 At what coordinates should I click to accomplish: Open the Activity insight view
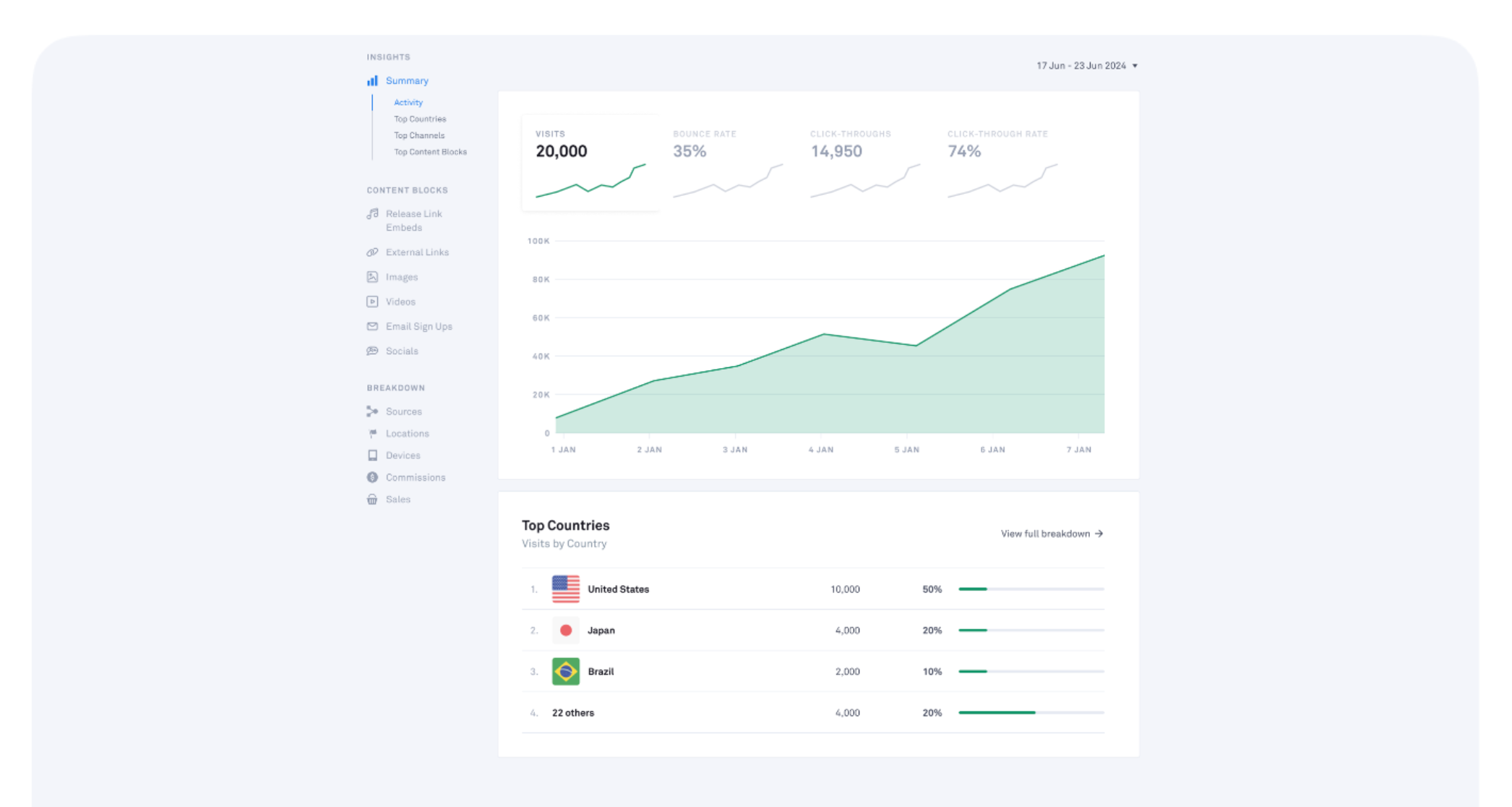tap(408, 102)
